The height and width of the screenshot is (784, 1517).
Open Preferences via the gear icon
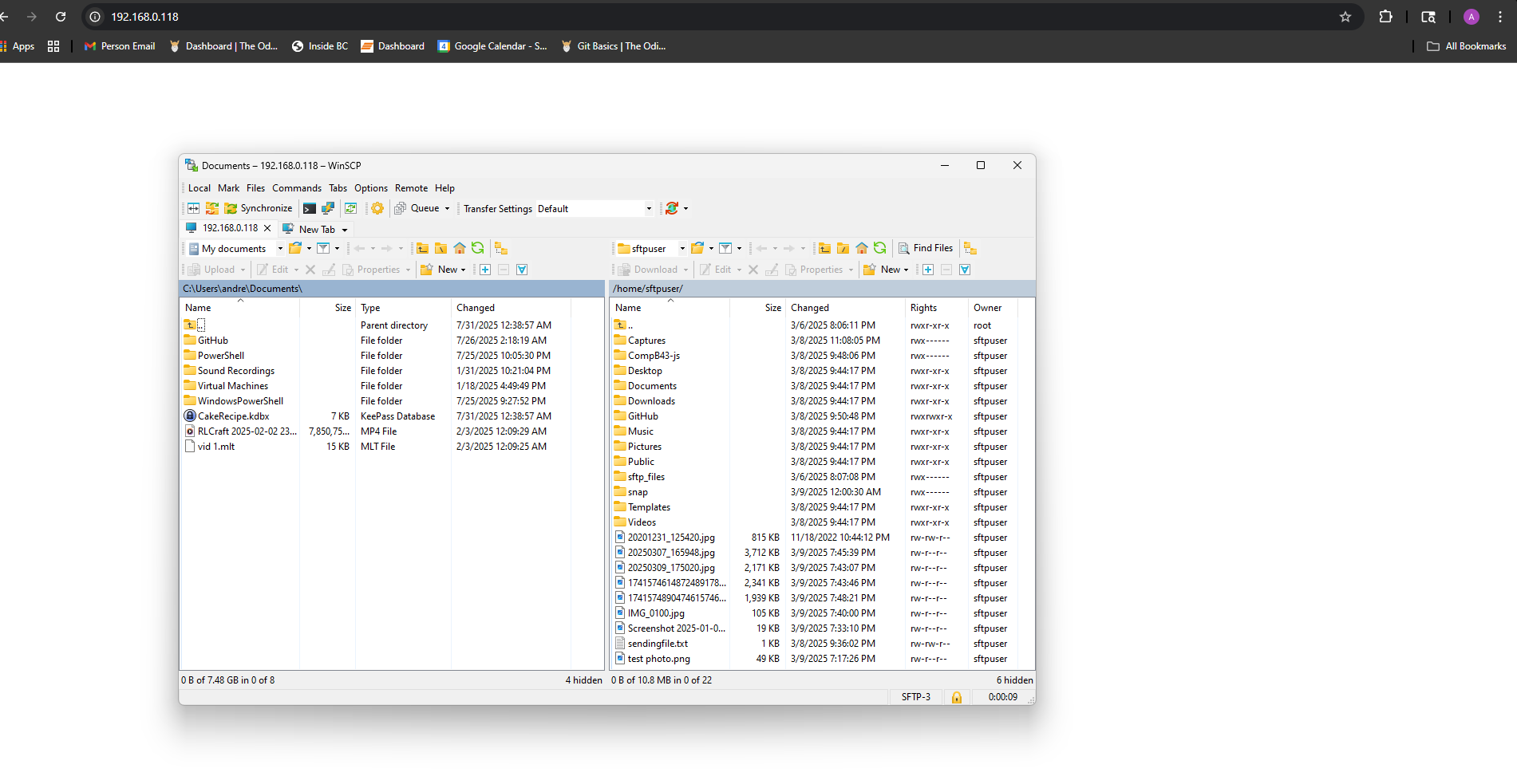click(377, 208)
